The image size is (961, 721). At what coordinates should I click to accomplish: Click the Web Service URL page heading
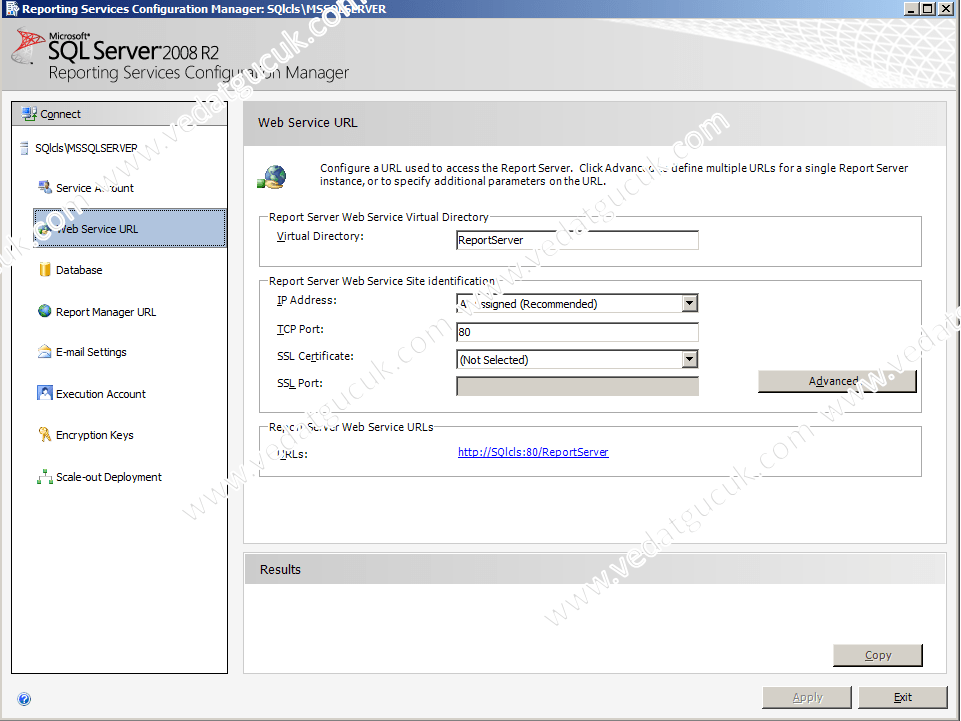(x=308, y=123)
